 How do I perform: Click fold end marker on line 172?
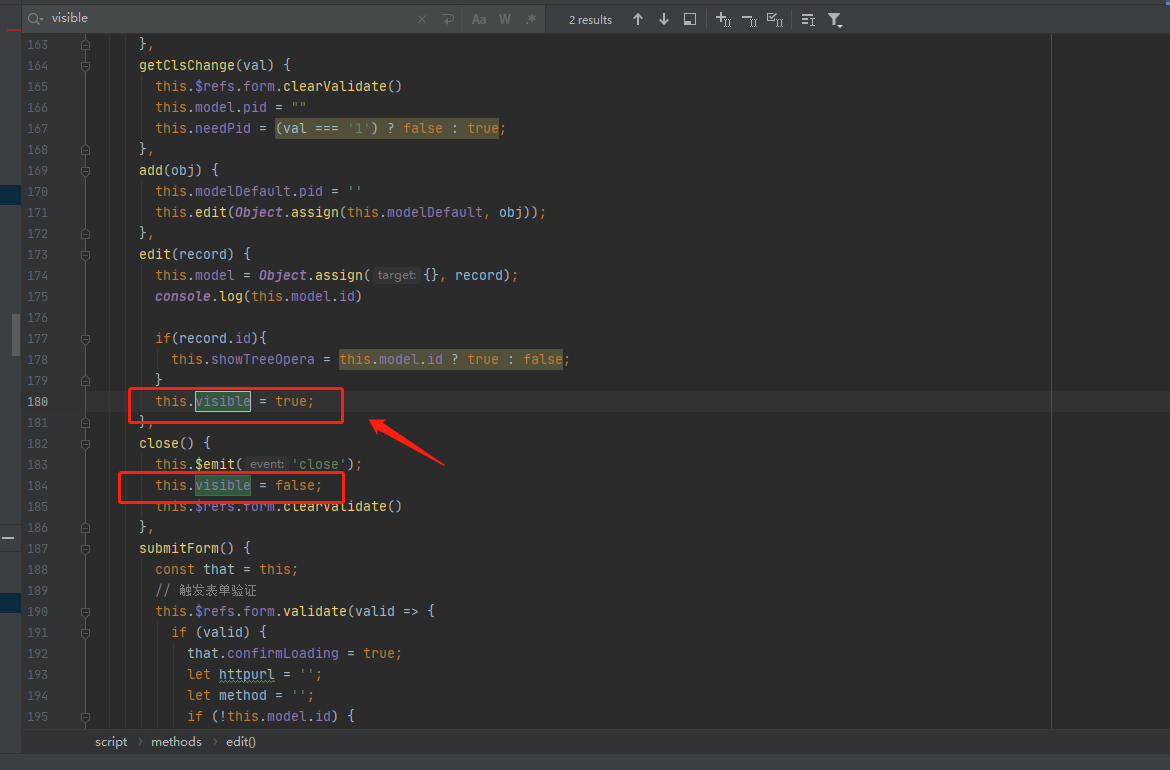pyautogui.click(x=86, y=234)
